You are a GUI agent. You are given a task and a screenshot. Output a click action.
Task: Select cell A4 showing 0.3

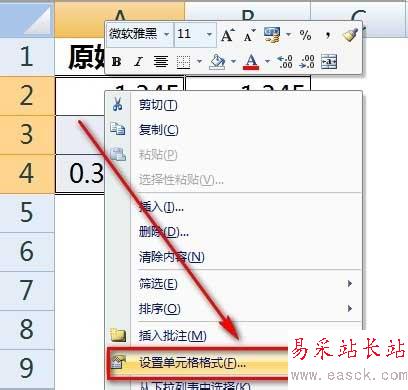click(x=80, y=174)
